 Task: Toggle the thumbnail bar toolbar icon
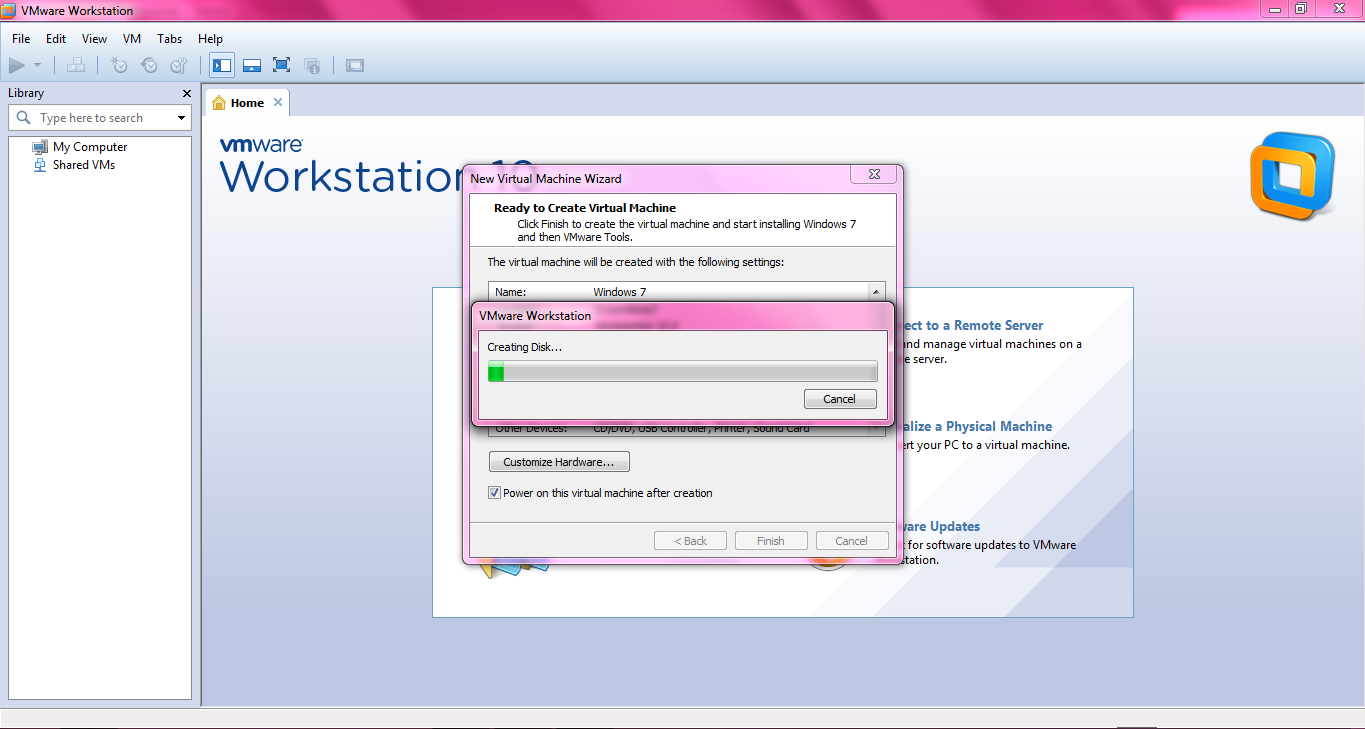click(252, 65)
